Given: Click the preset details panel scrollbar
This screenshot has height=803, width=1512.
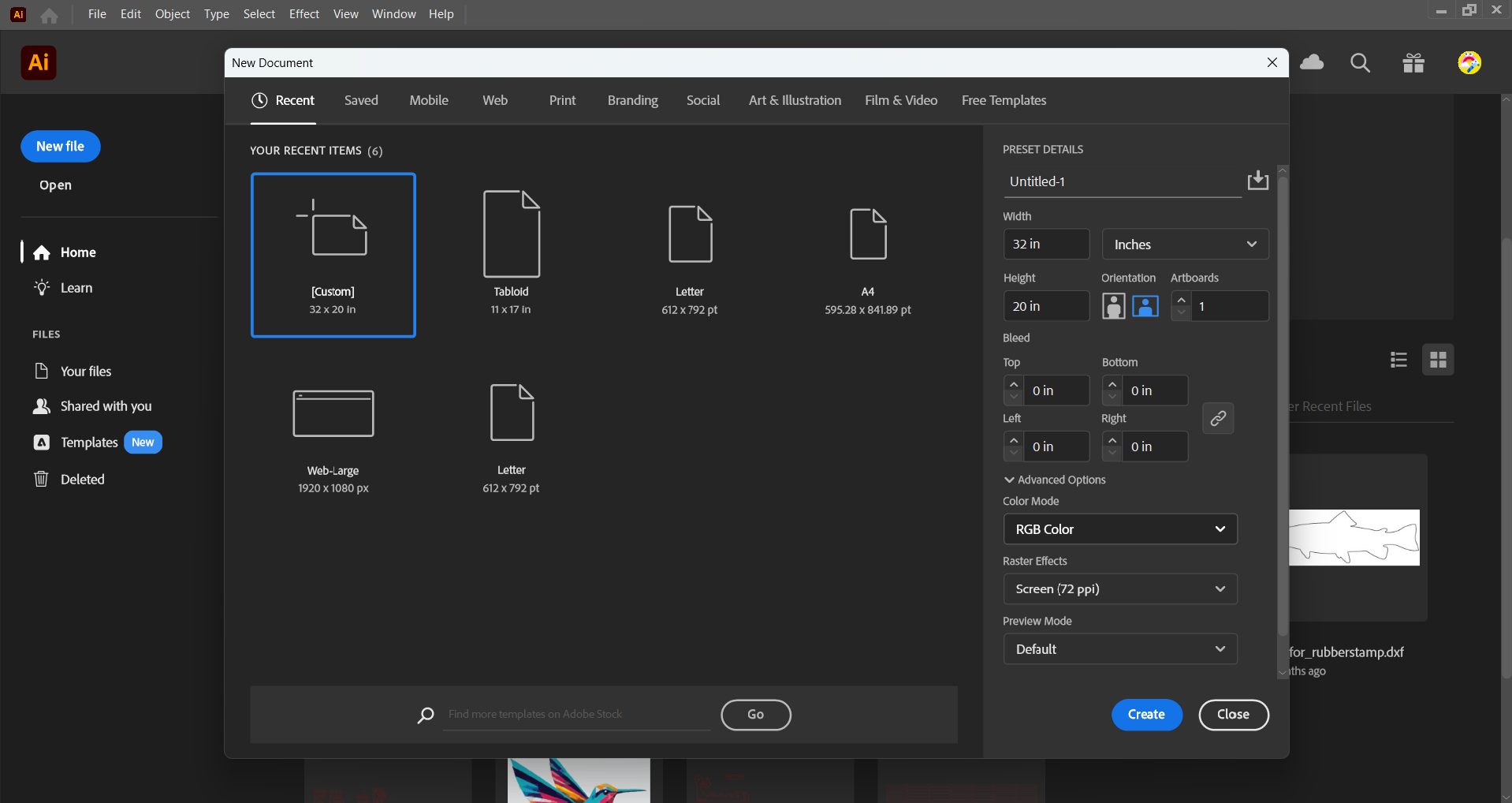Looking at the screenshot, I should (1283, 406).
